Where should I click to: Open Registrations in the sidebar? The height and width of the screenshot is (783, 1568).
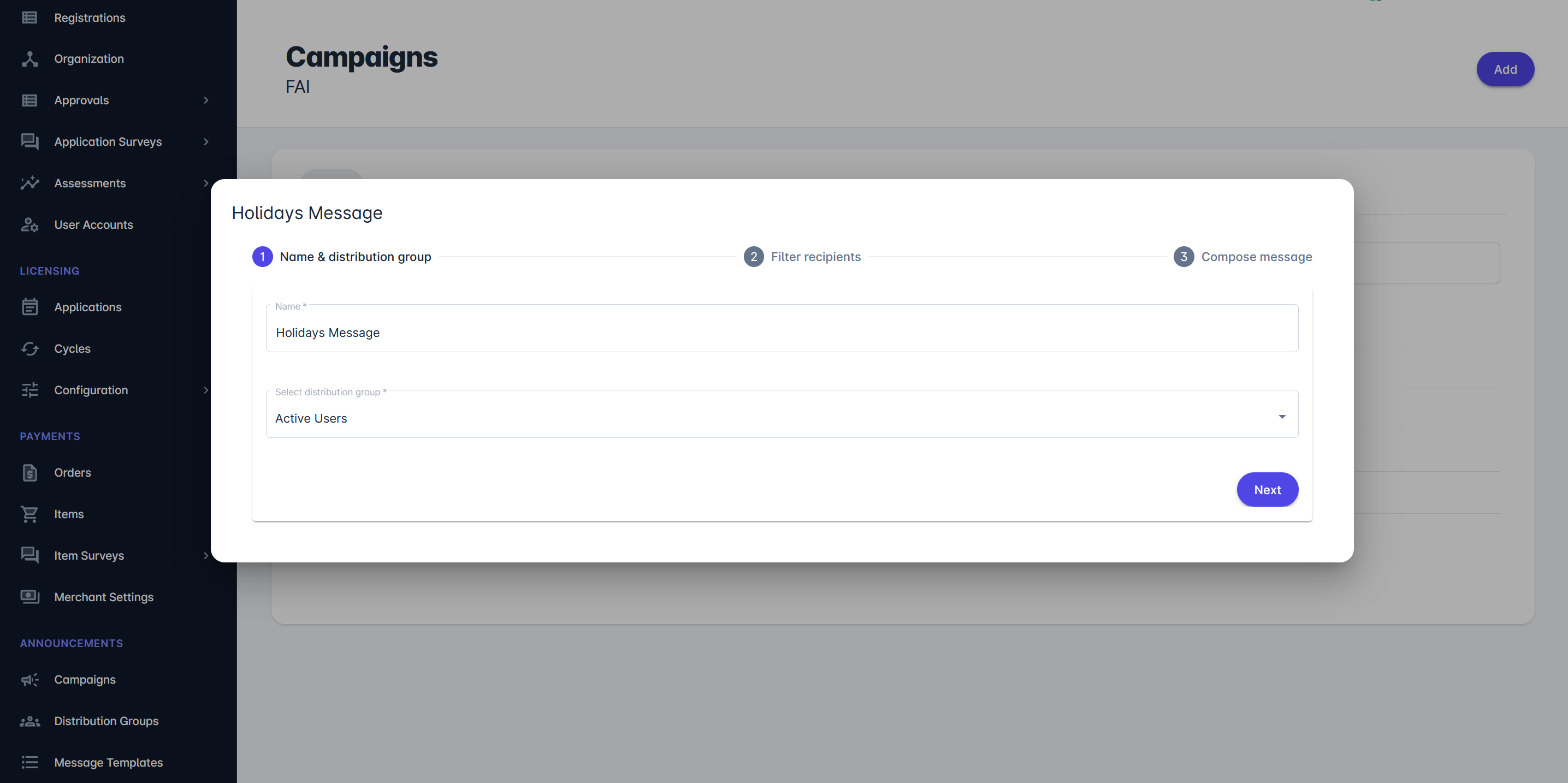[x=90, y=17]
